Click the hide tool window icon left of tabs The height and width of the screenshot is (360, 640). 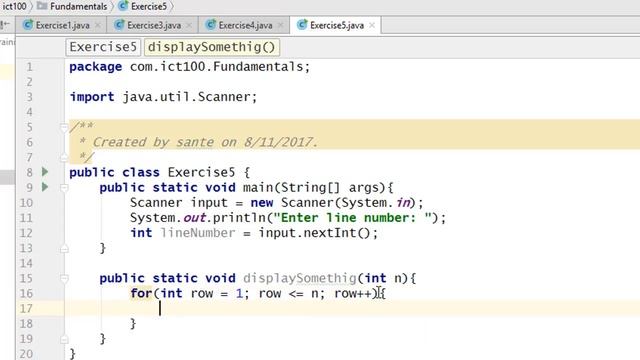5,25
